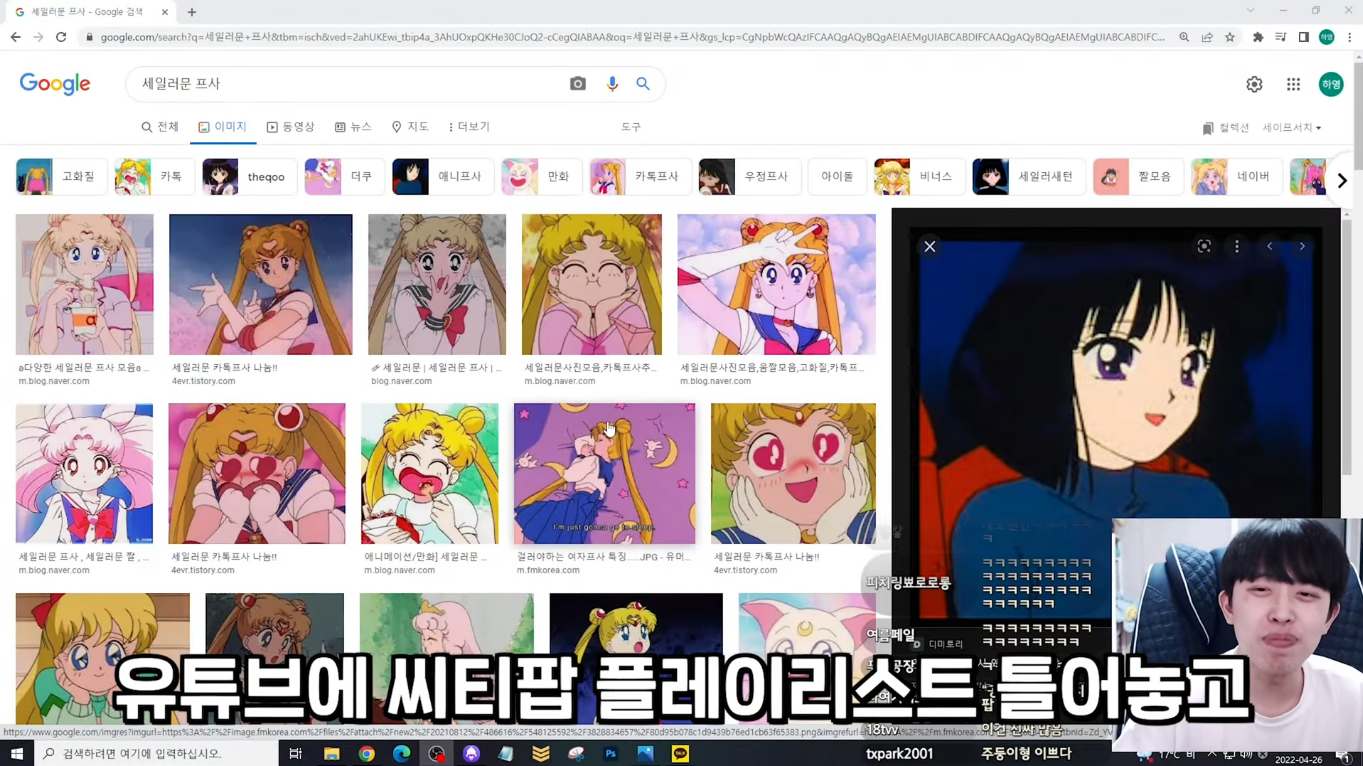The image size is (1363, 766).
Task: Launch Photoshop from the taskbar
Action: point(611,754)
